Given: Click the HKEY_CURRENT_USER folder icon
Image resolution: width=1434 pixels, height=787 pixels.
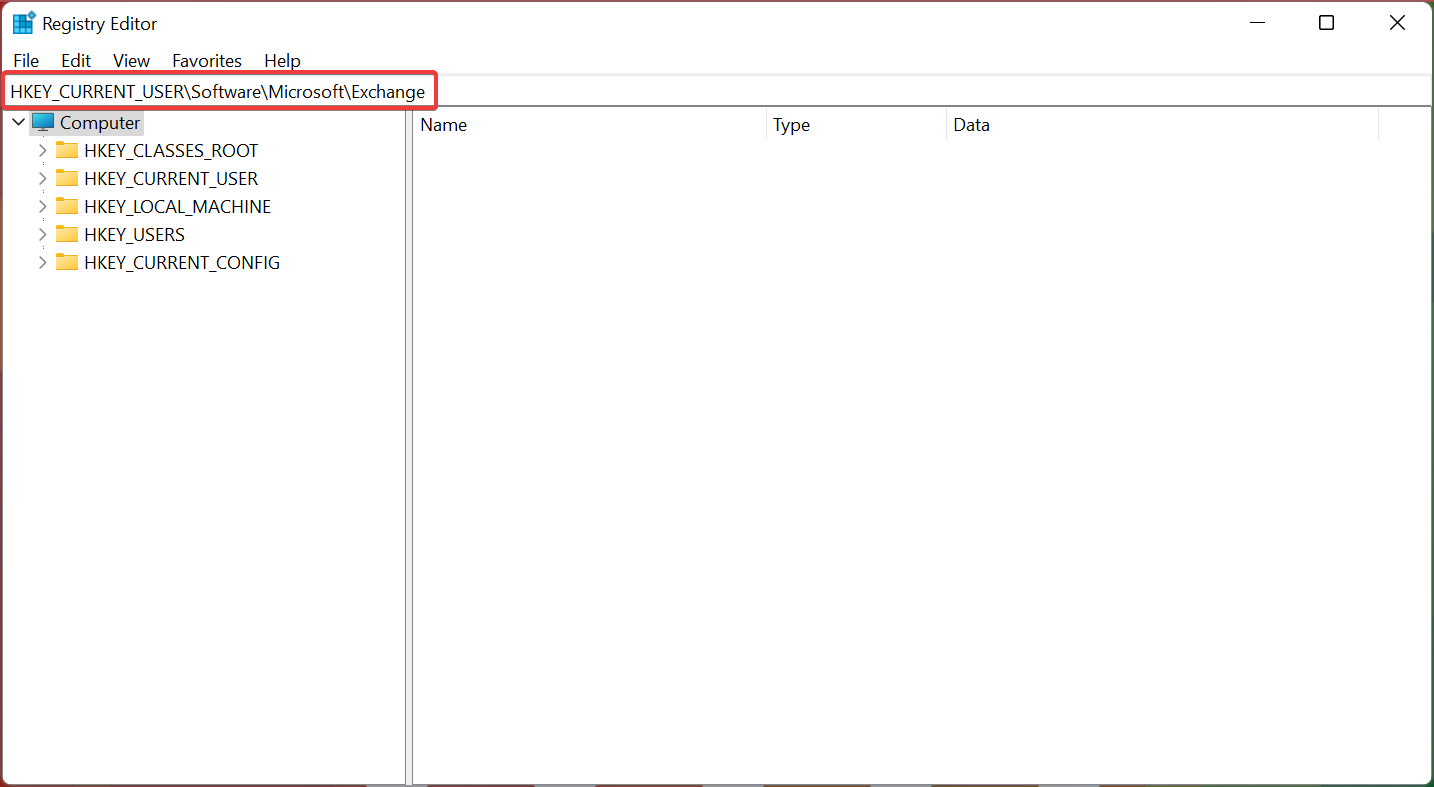Looking at the screenshot, I should 67,179.
